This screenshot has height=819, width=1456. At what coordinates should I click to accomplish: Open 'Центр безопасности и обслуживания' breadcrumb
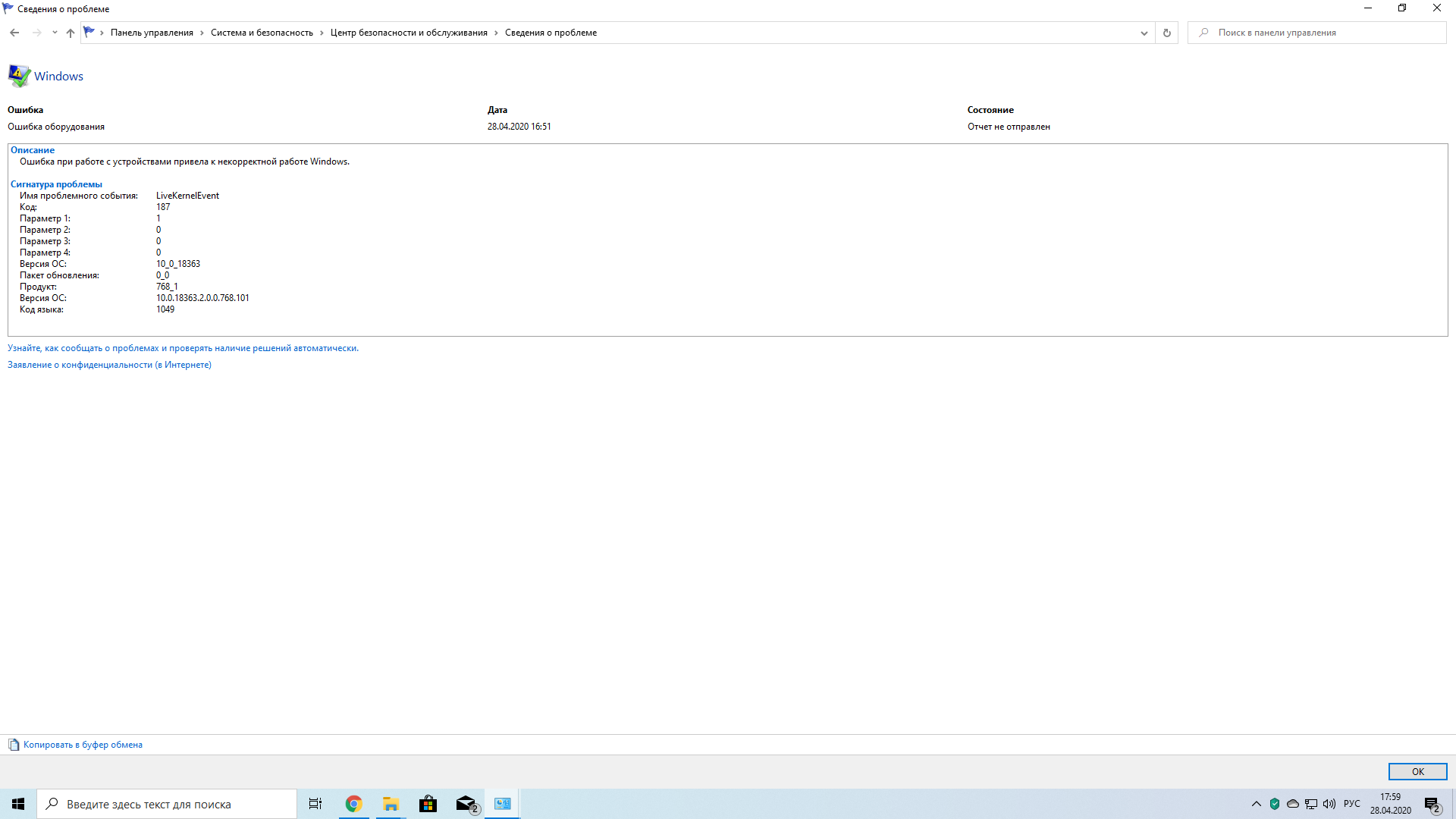click(x=409, y=33)
